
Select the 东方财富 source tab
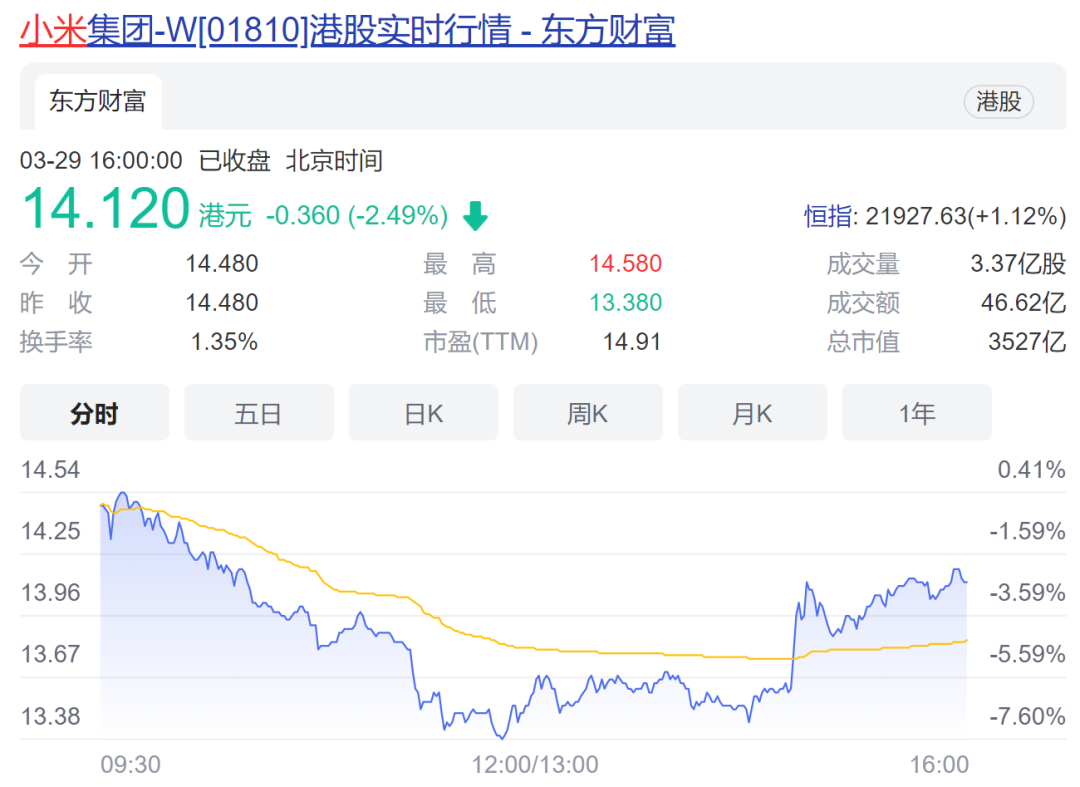98,102
